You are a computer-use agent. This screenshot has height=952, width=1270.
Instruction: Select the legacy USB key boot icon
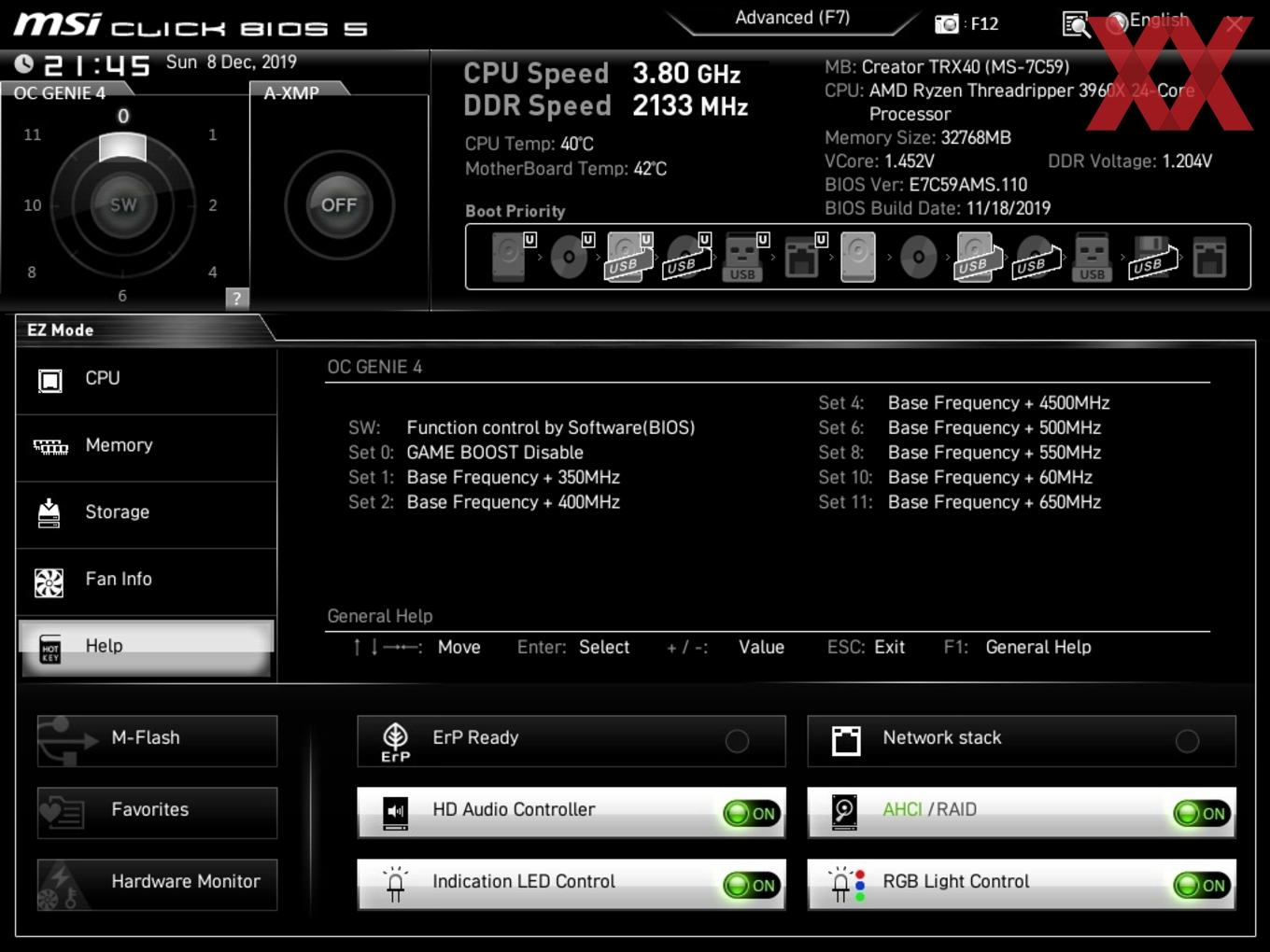pyautogui.click(x=1092, y=257)
